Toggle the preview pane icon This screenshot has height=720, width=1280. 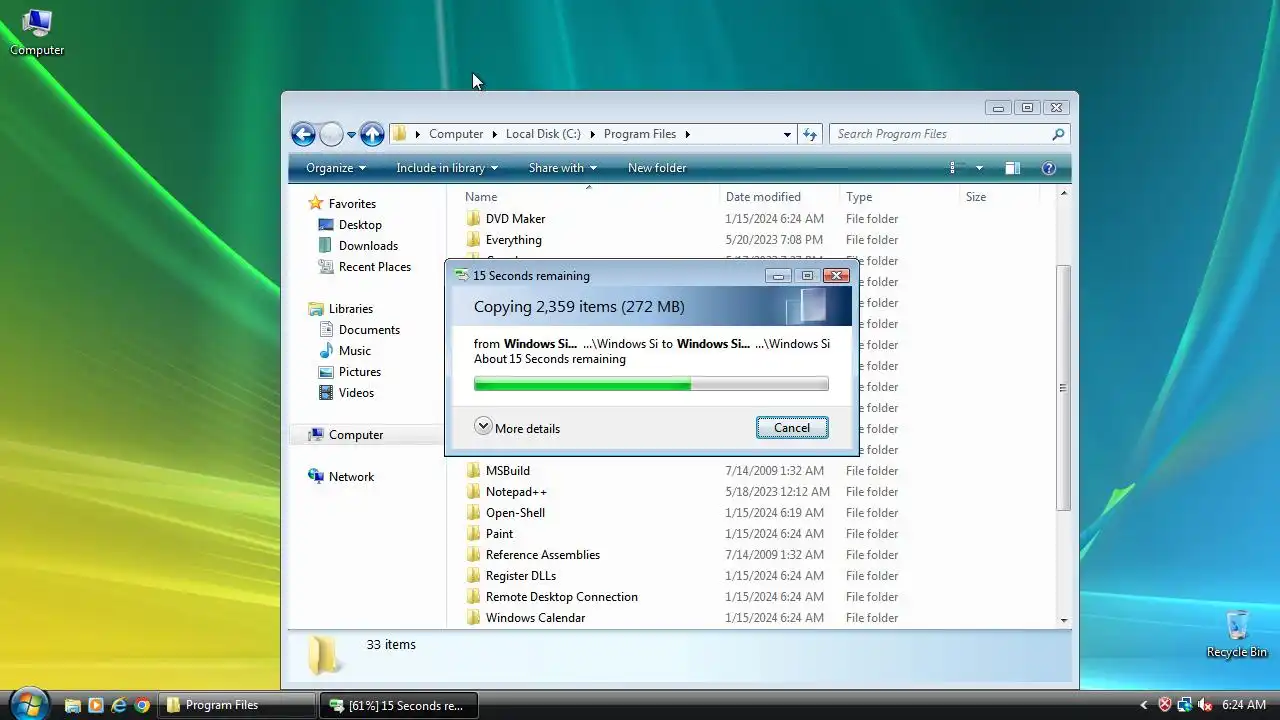[x=1012, y=168]
